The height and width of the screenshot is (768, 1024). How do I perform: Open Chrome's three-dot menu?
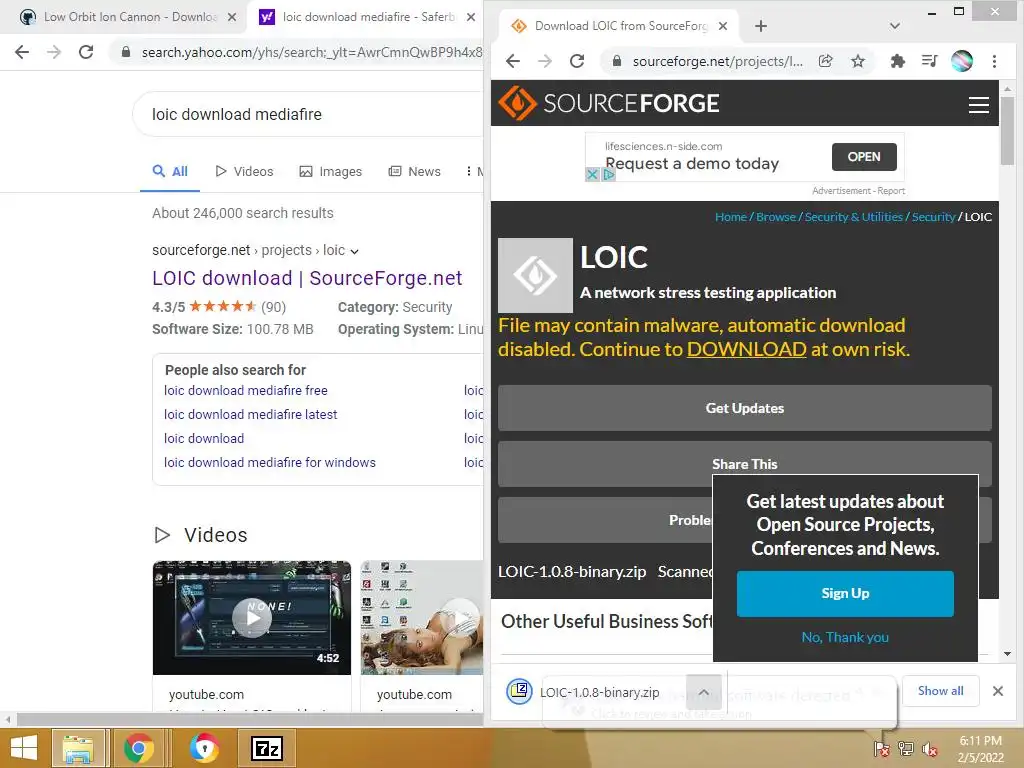(x=994, y=61)
